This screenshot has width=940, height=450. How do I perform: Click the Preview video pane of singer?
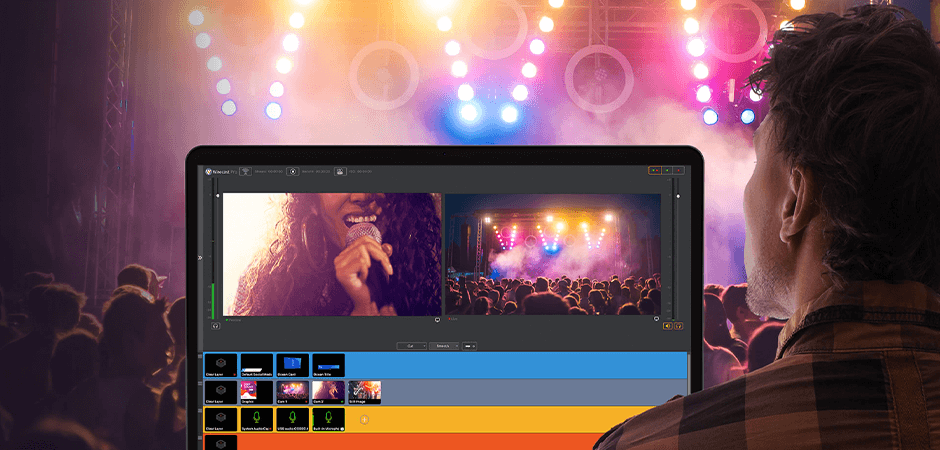click(332, 254)
